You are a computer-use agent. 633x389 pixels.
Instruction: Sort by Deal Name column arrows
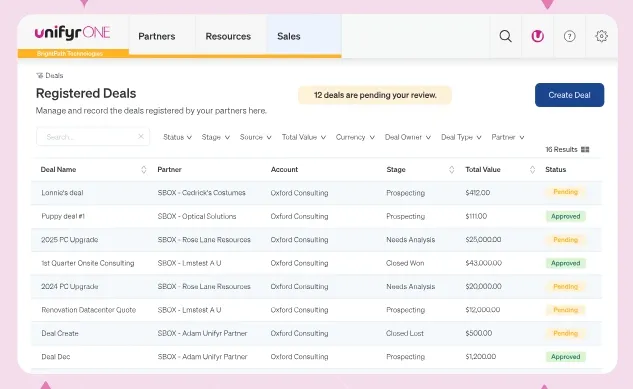pos(144,169)
